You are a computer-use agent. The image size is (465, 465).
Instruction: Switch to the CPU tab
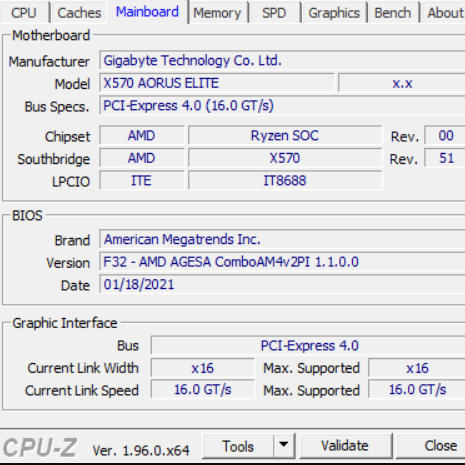tap(24, 13)
